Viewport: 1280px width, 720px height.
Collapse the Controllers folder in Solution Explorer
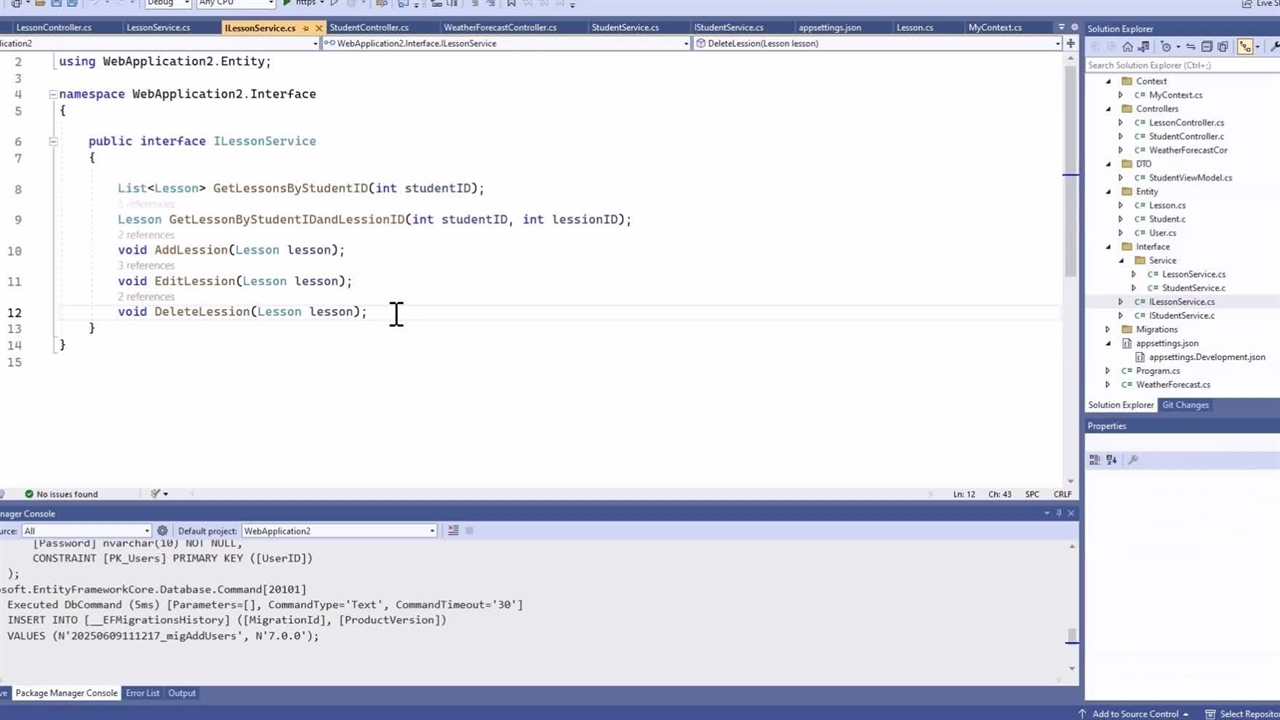pos(1108,109)
